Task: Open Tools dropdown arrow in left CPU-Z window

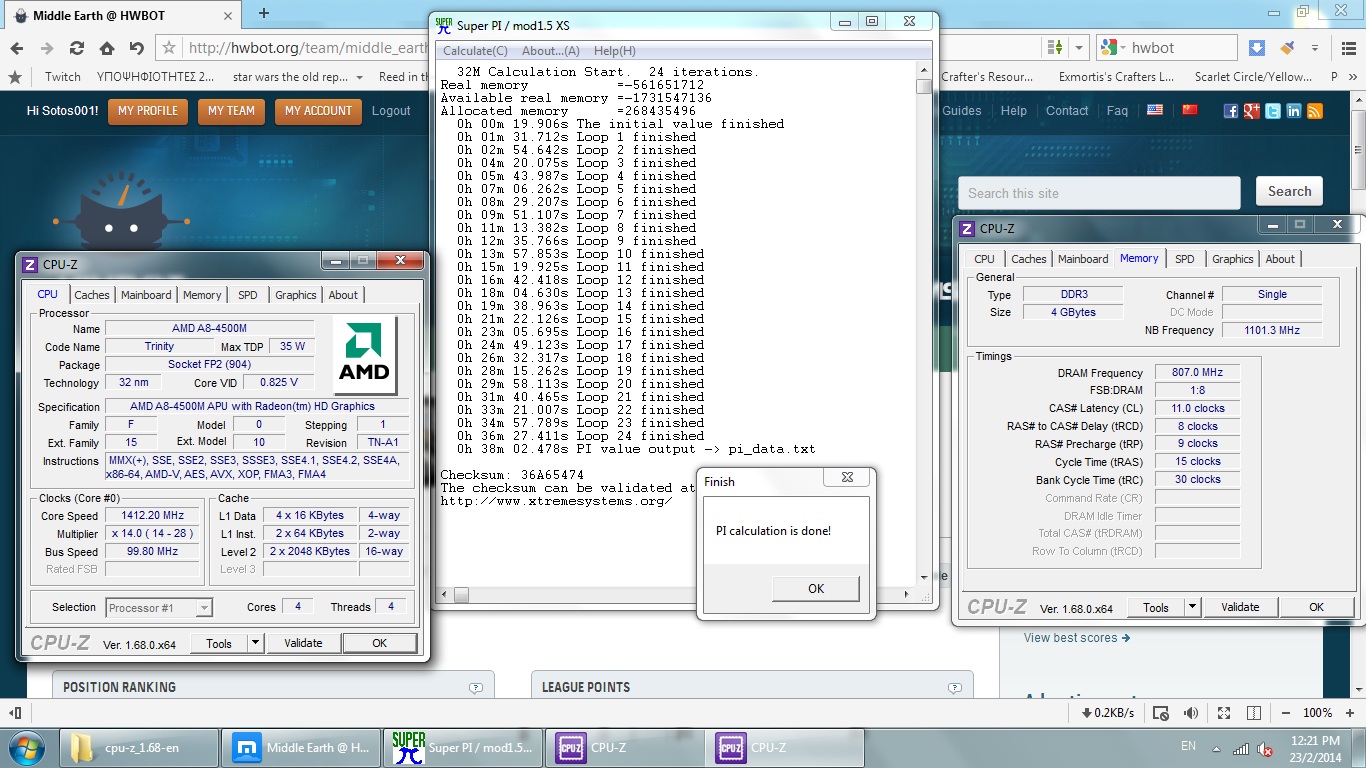Action: [x=255, y=643]
